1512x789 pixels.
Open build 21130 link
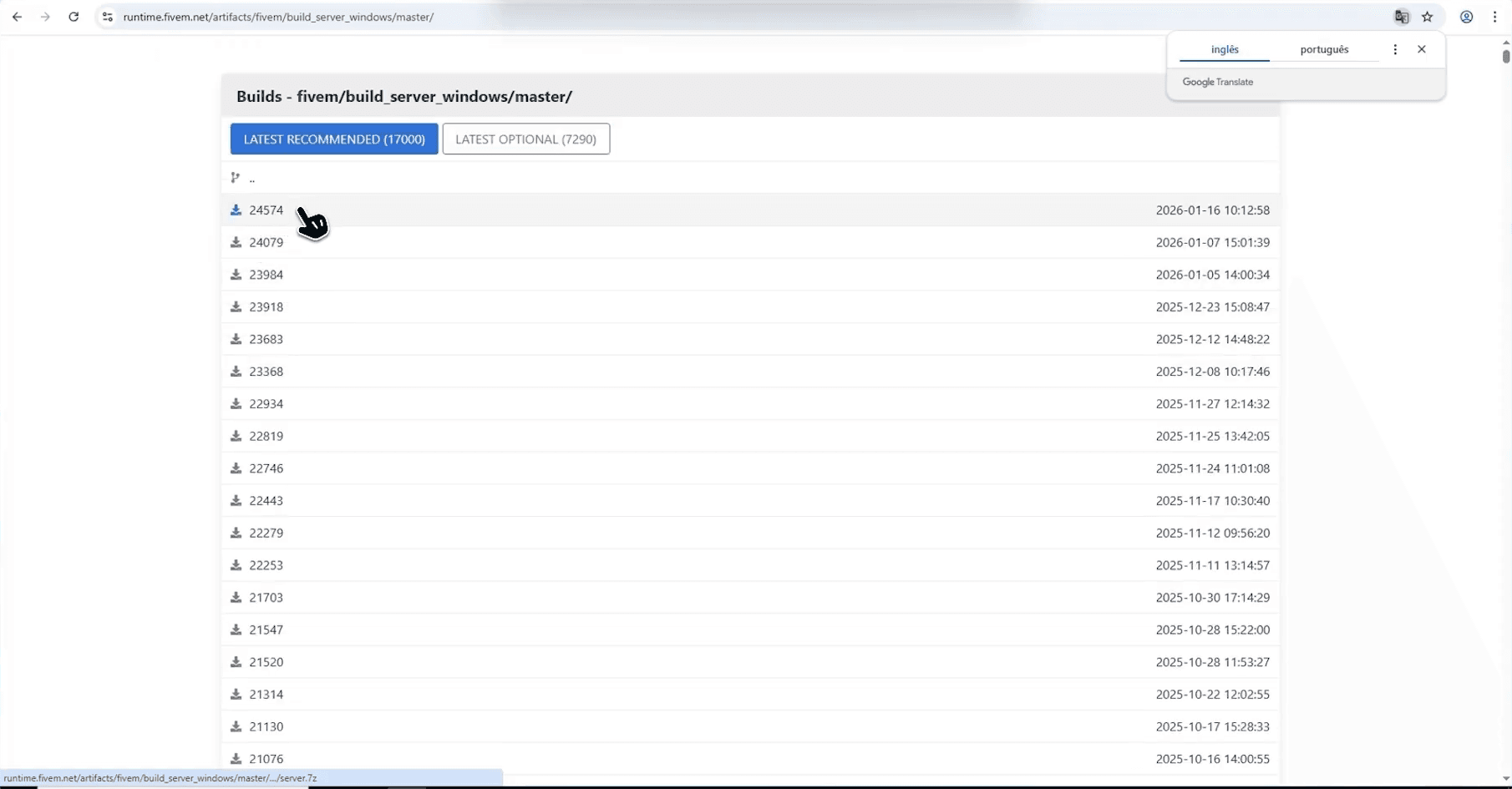[x=266, y=726]
